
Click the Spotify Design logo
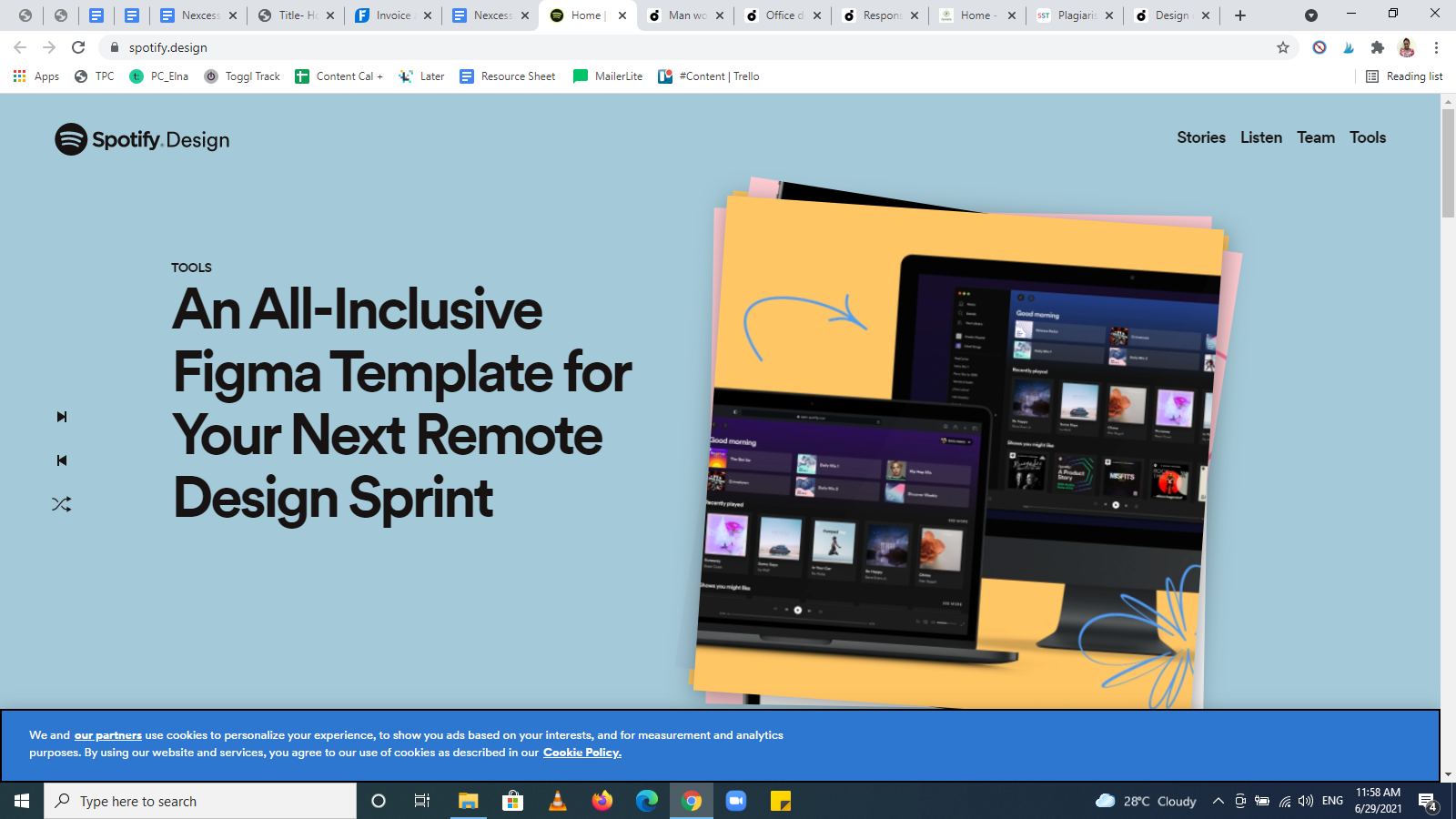142,139
